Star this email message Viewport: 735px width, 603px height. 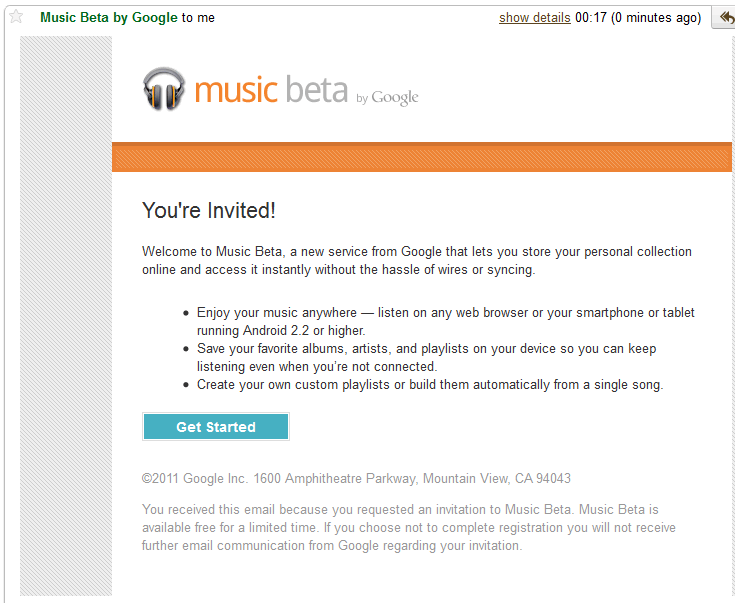(15, 17)
